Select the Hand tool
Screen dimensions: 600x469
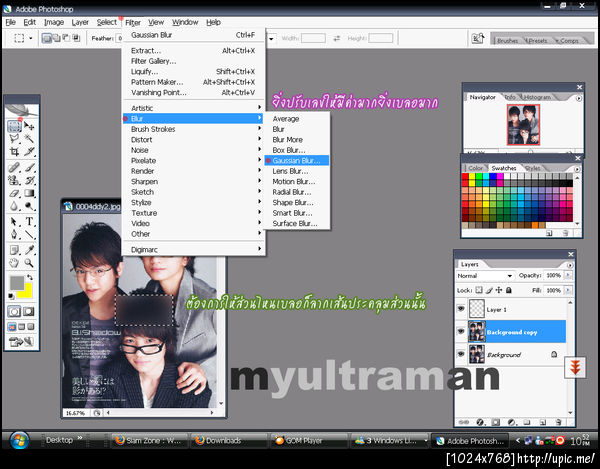[x=15, y=263]
